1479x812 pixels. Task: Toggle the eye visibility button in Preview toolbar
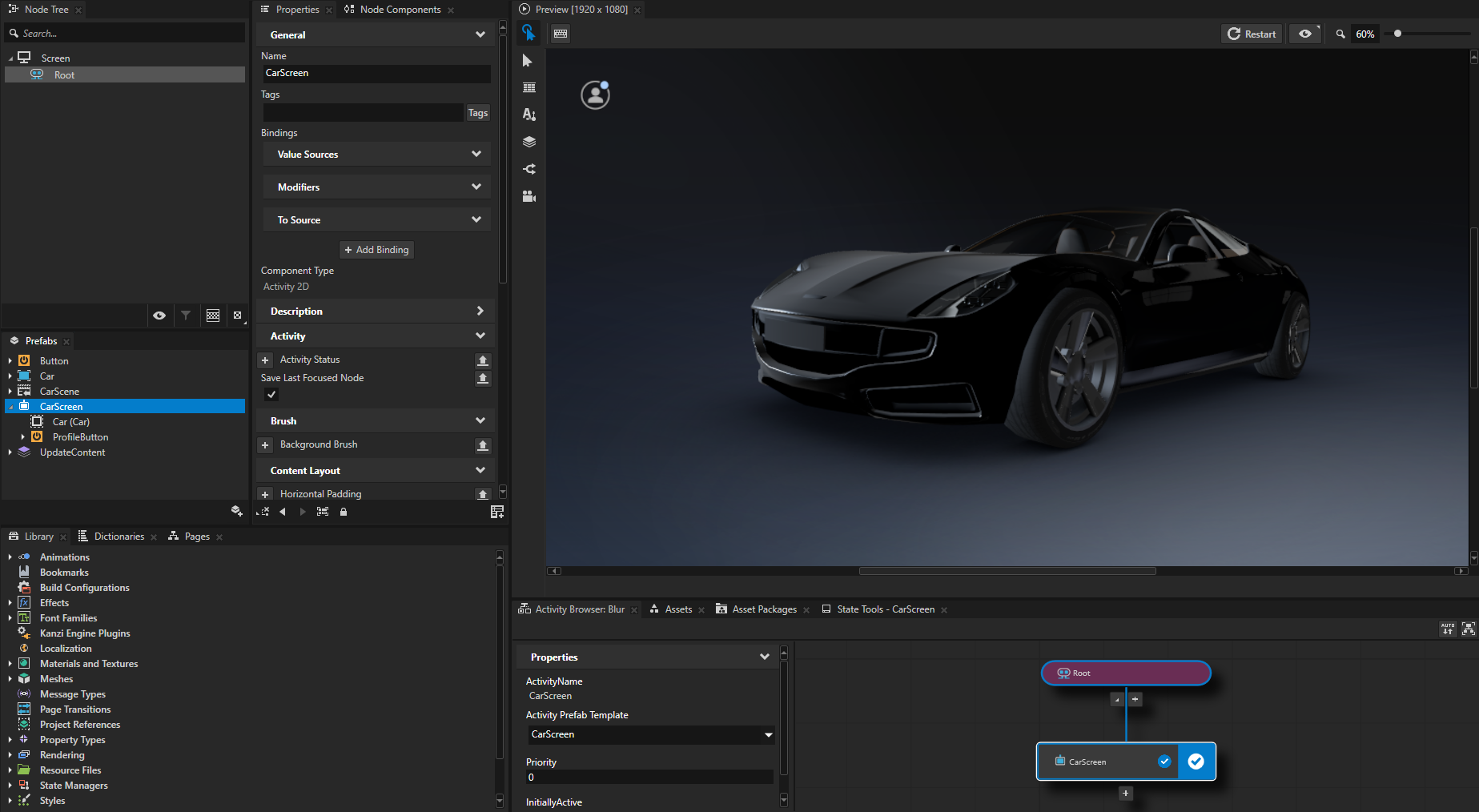click(x=1305, y=34)
